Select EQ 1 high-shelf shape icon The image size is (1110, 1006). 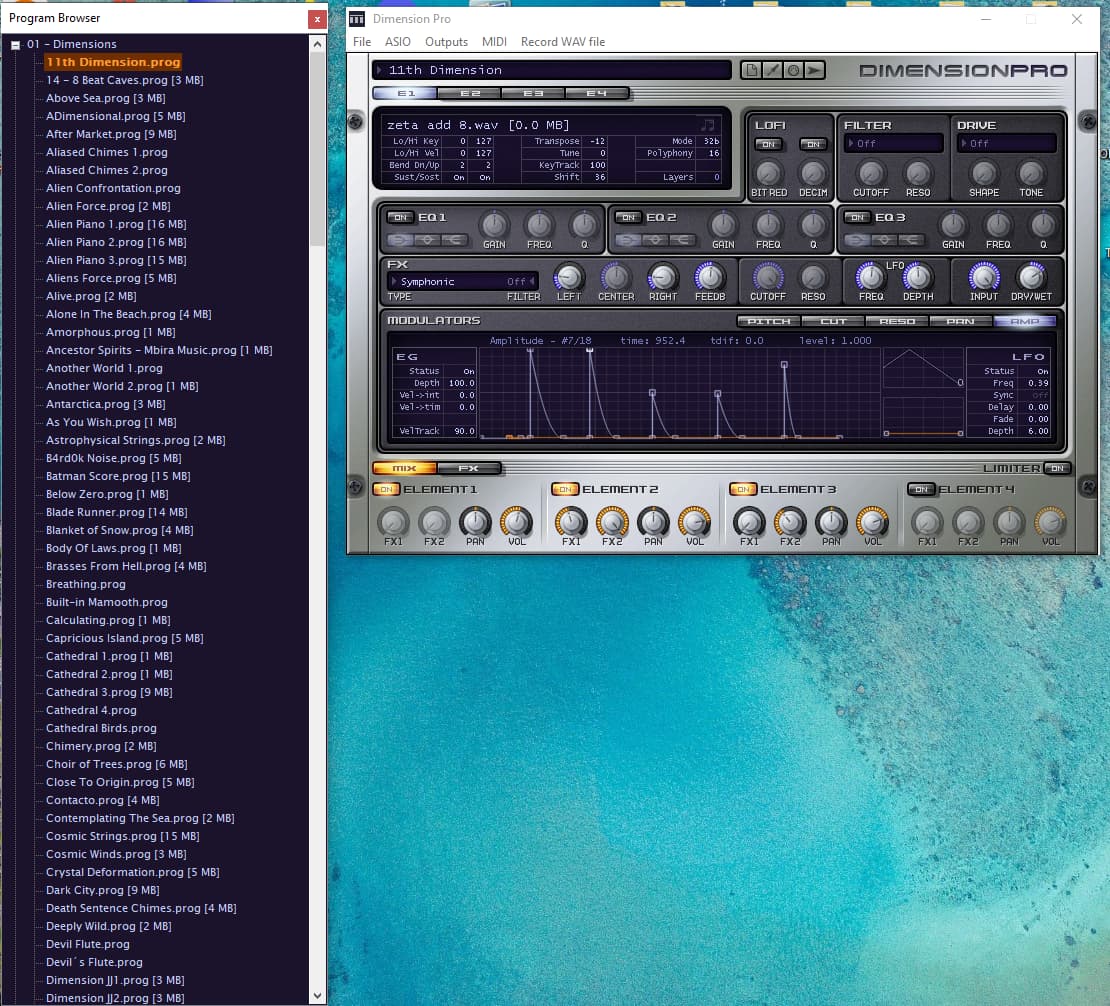click(x=455, y=240)
